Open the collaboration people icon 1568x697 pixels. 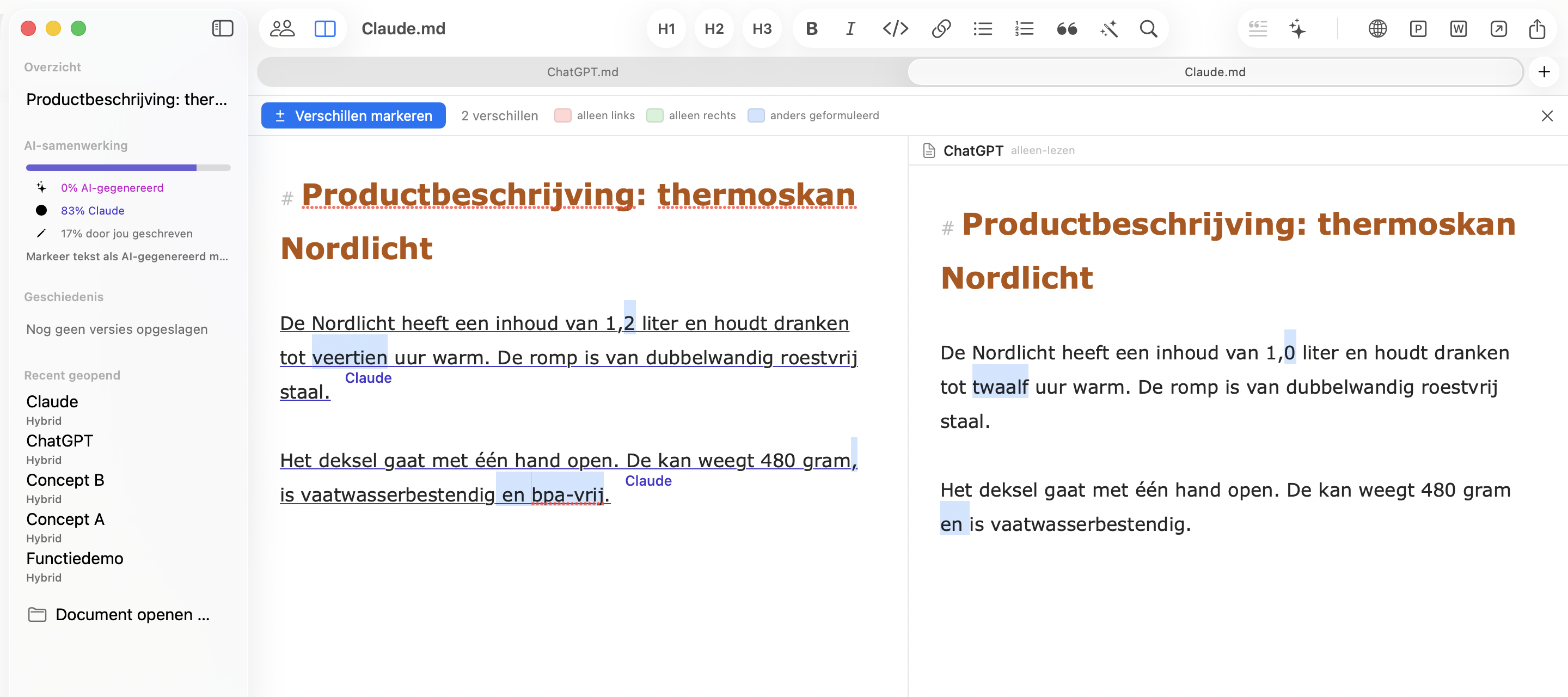pos(282,29)
